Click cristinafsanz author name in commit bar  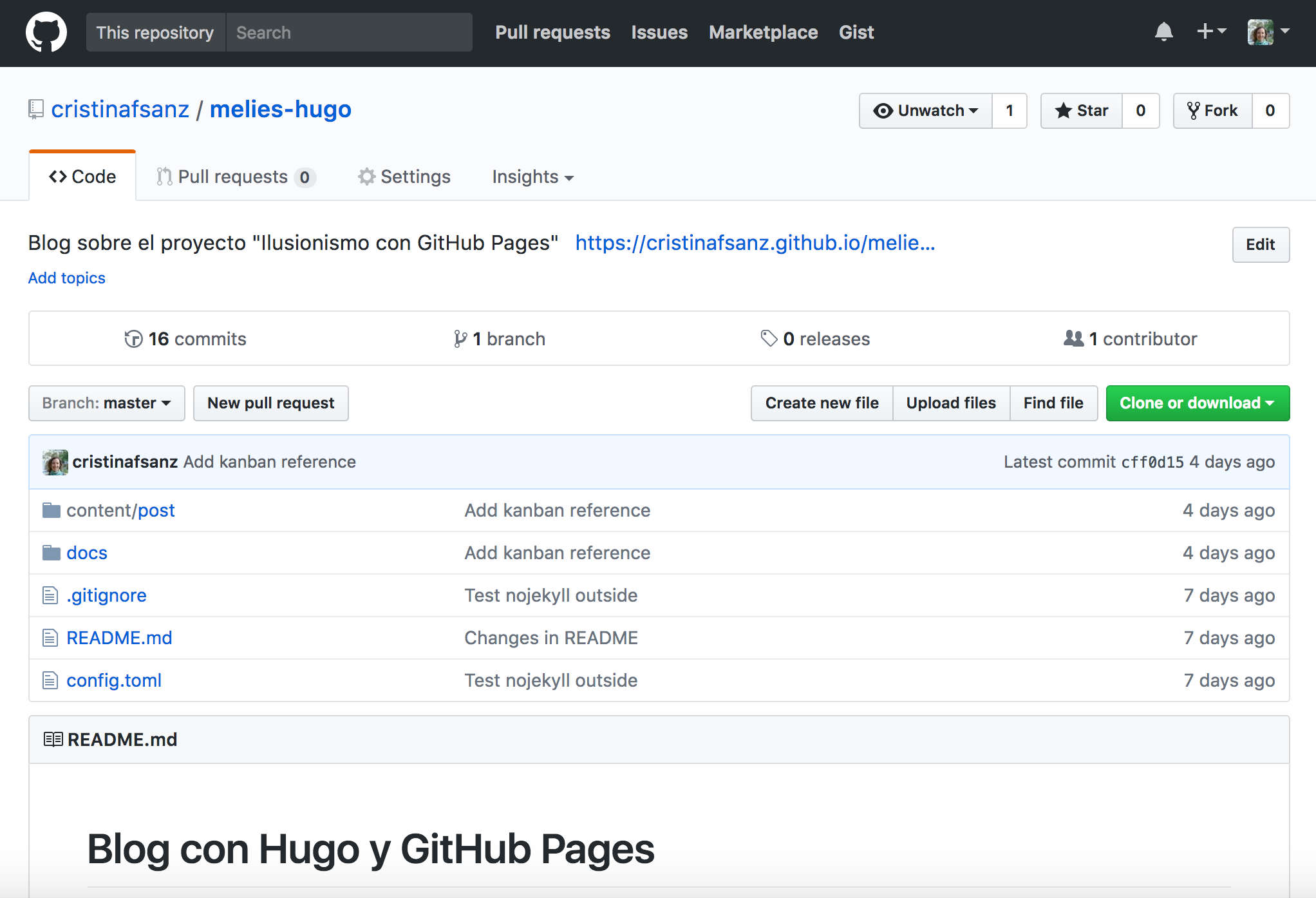pos(125,462)
